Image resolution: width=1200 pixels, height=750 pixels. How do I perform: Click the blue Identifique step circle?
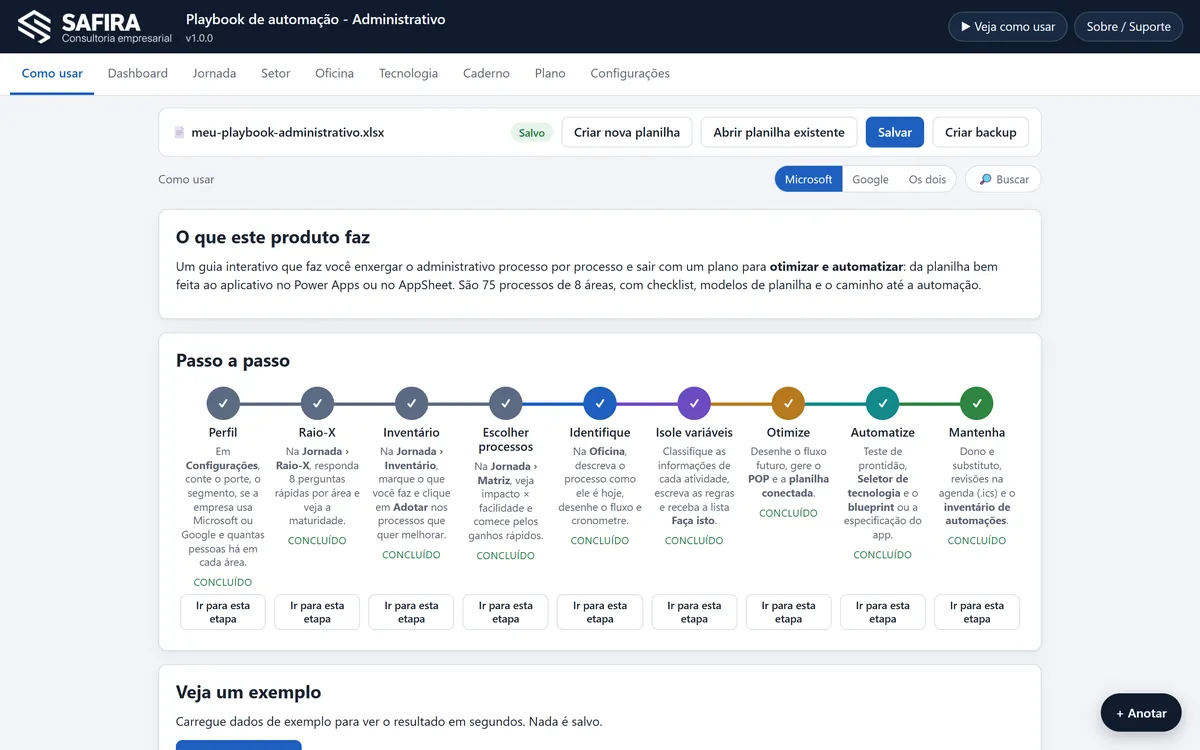click(600, 403)
